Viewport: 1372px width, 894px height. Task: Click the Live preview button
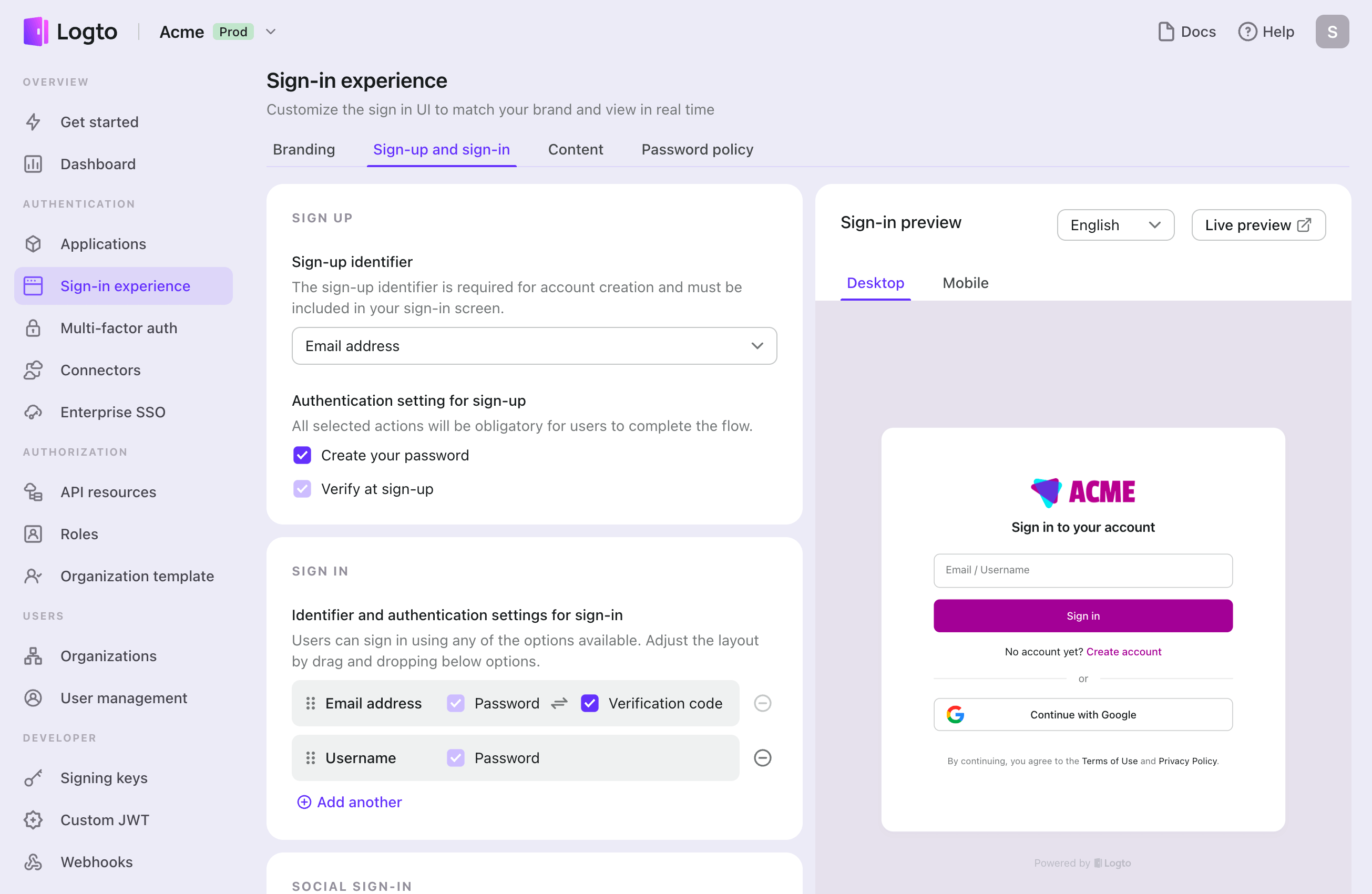[x=1258, y=224]
